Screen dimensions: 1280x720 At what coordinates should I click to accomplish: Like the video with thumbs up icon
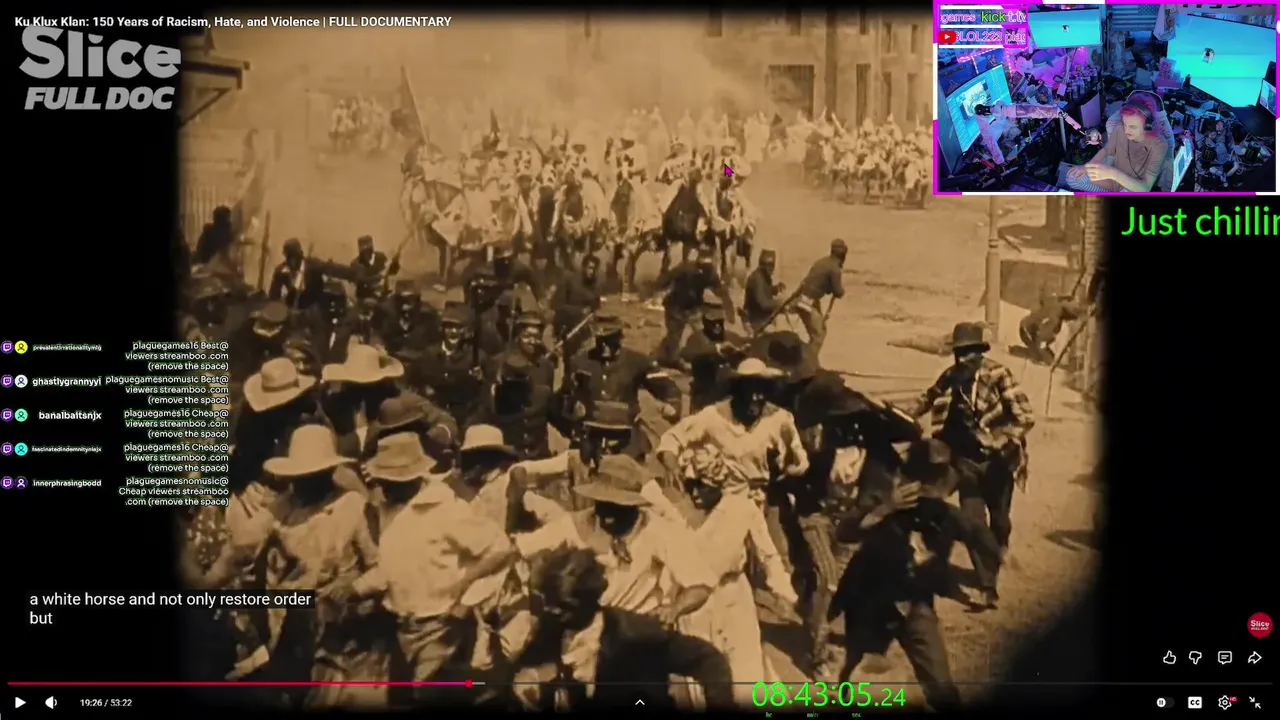point(1169,657)
